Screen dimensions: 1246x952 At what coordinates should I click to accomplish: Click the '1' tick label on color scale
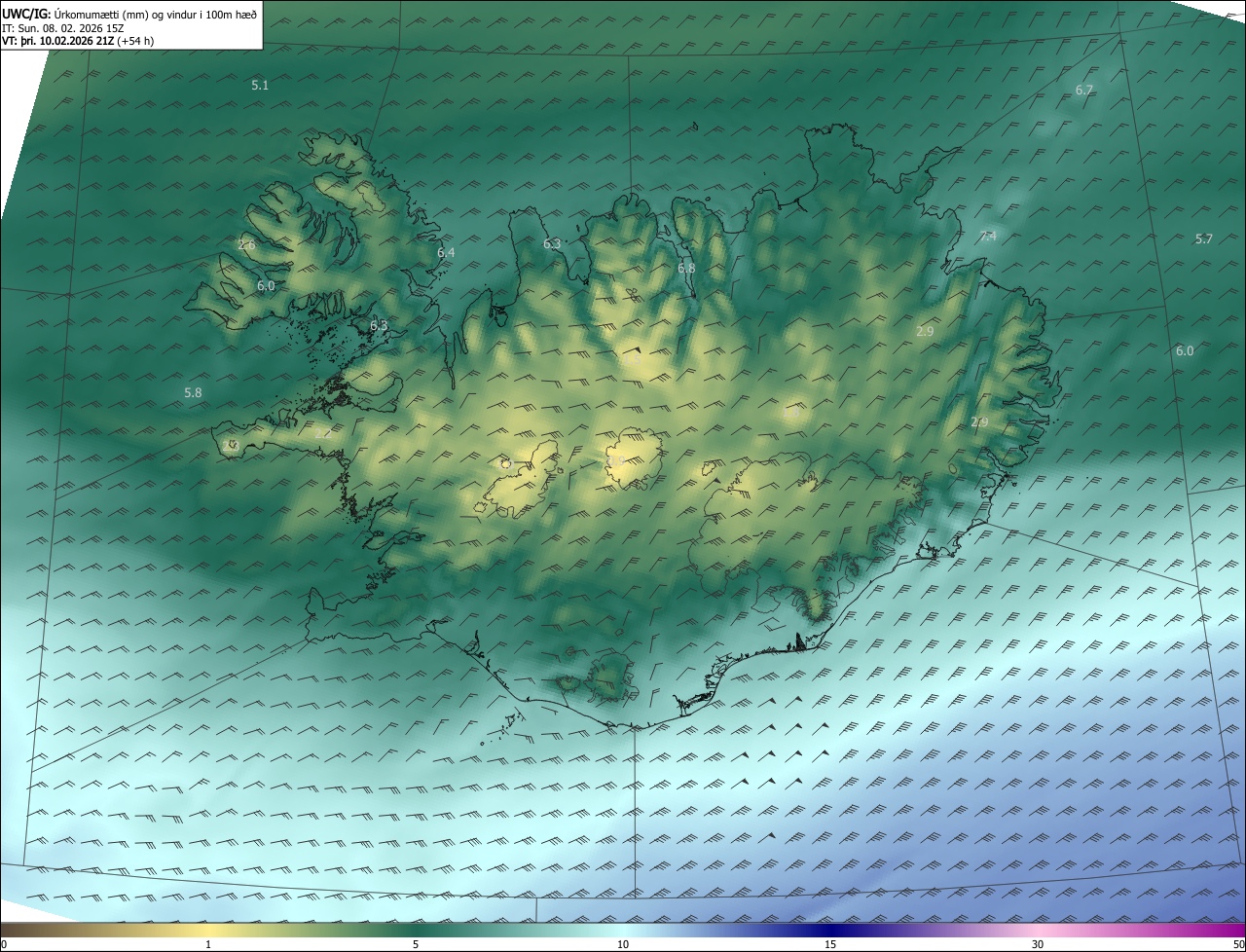point(208,944)
